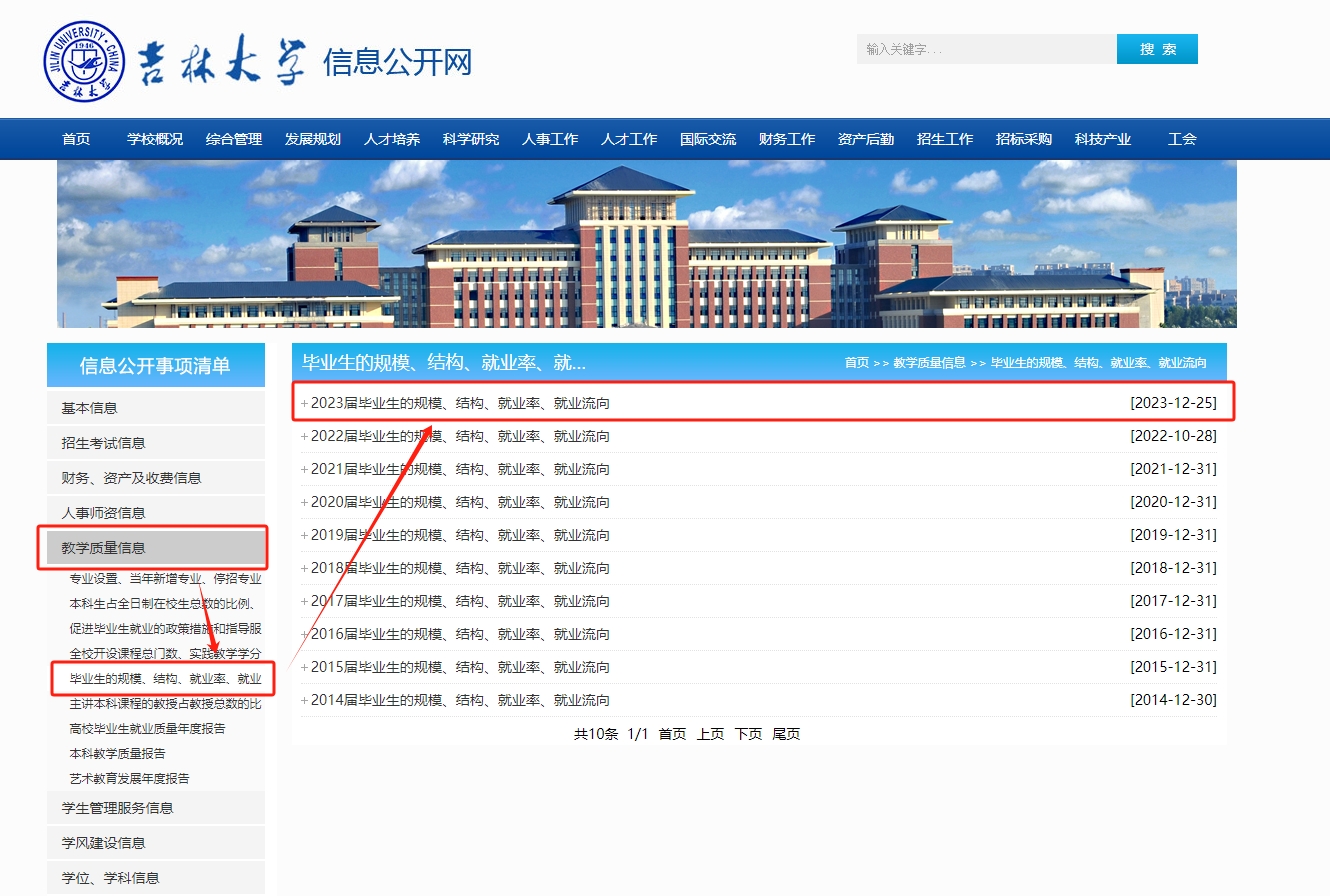Open the 2017届毕业生 report link
1330x896 pixels.
[x=460, y=601]
